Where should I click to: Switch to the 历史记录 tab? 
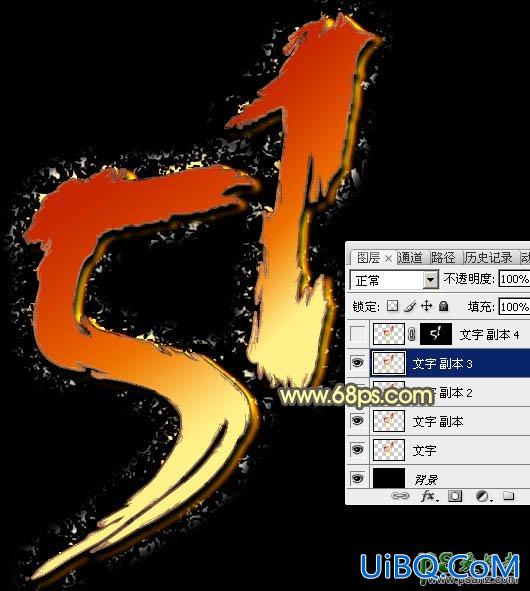tap(488, 258)
